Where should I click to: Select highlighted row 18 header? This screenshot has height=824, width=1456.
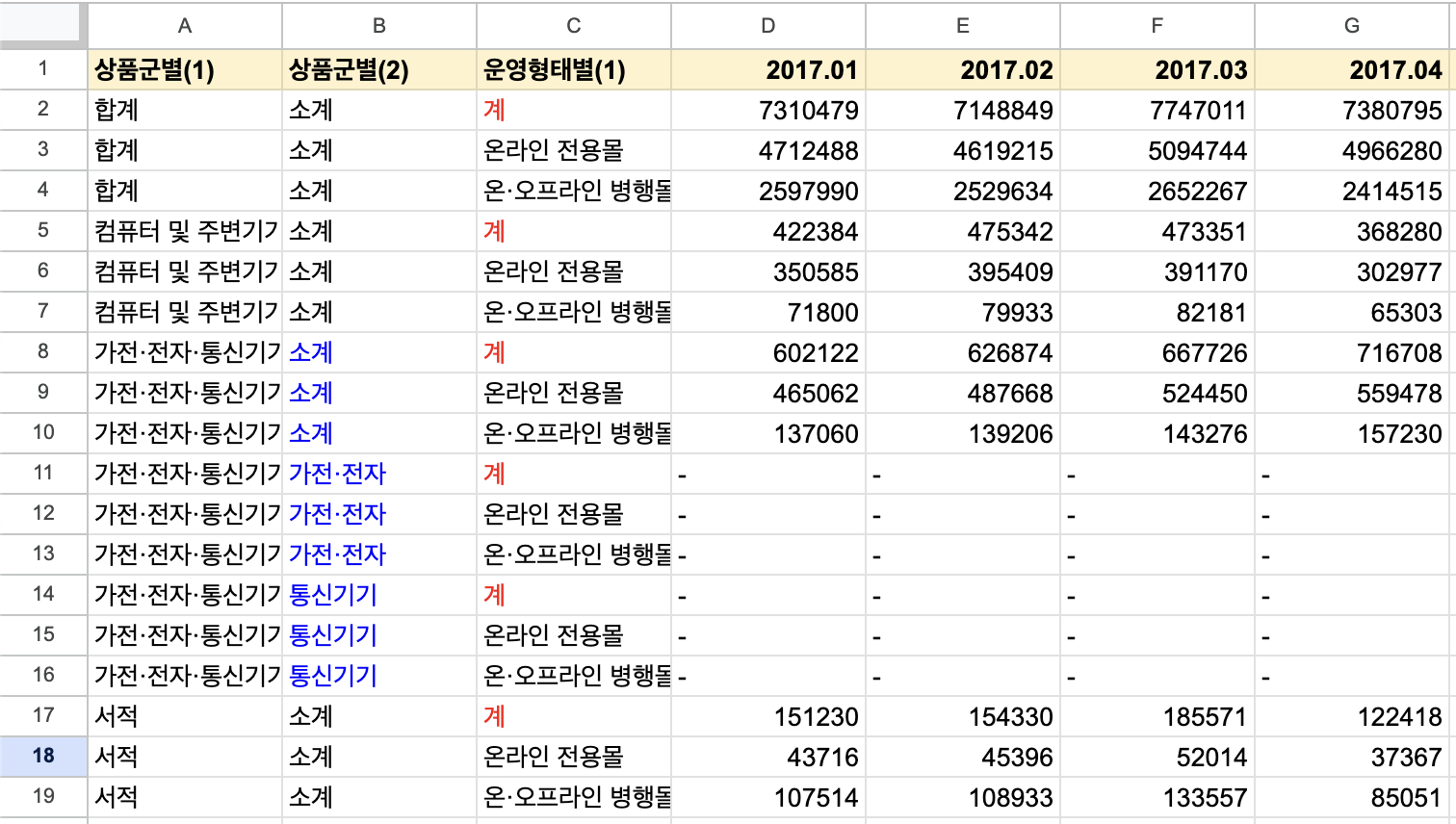click(43, 757)
